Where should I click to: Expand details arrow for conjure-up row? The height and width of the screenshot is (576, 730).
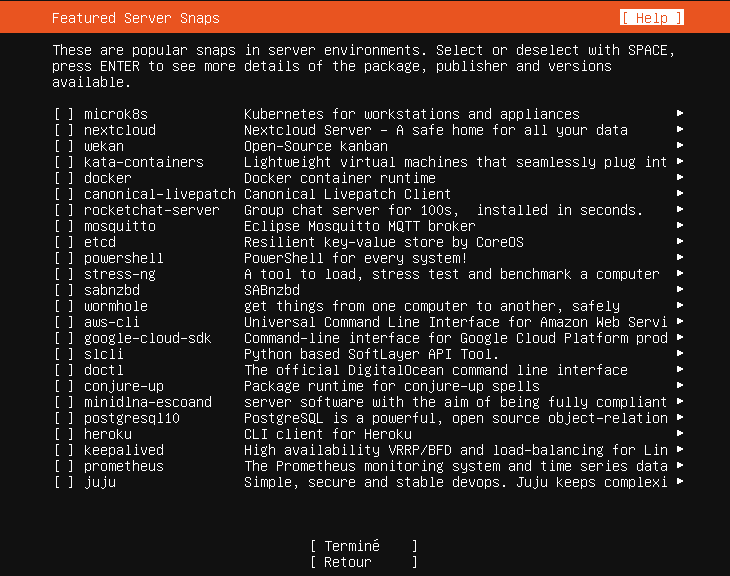680,385
